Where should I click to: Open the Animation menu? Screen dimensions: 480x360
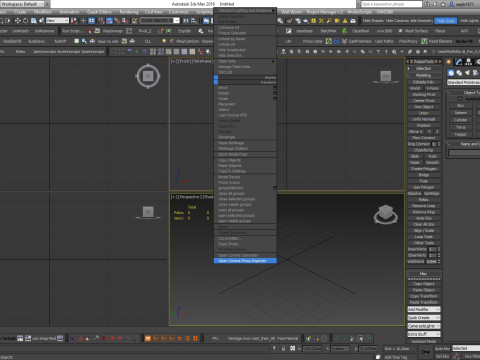pyautogui.click(x=69, y=12)
